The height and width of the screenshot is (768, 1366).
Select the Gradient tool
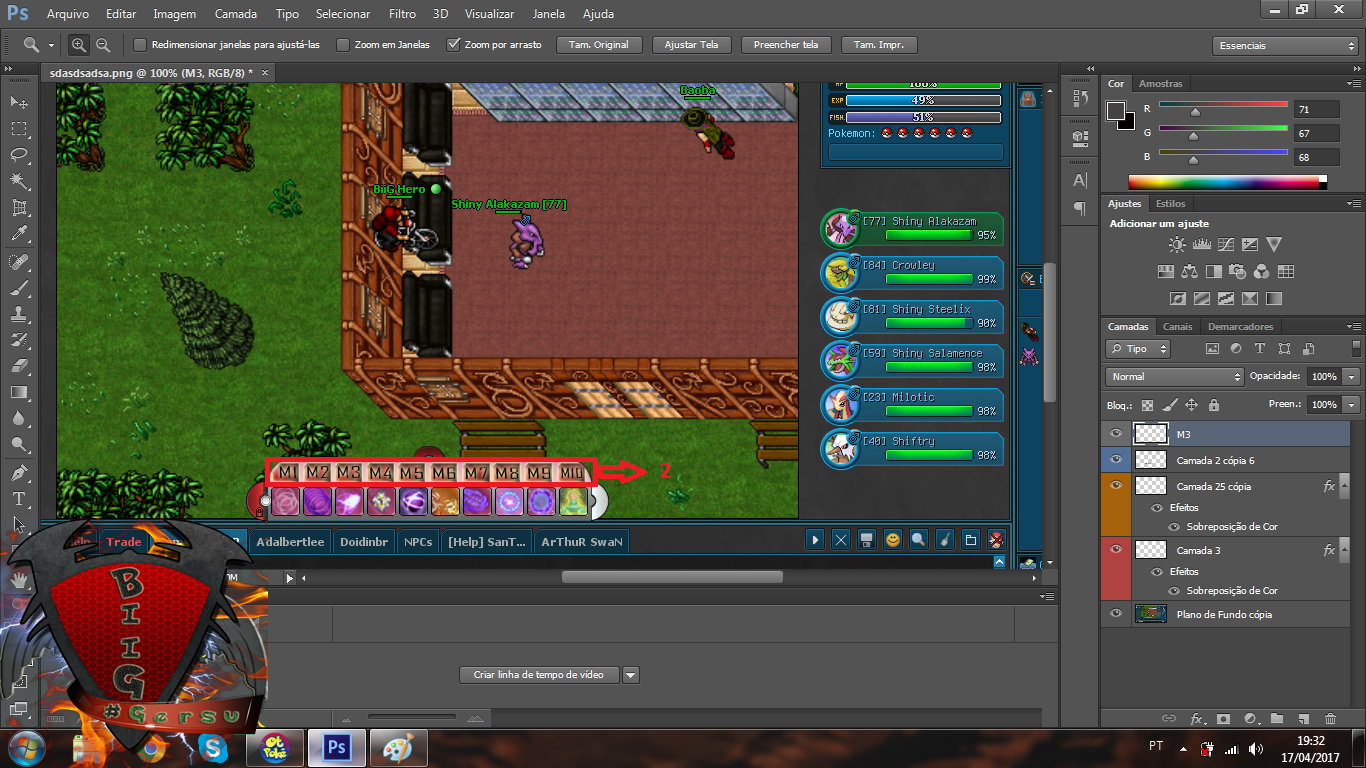point(19,392)
